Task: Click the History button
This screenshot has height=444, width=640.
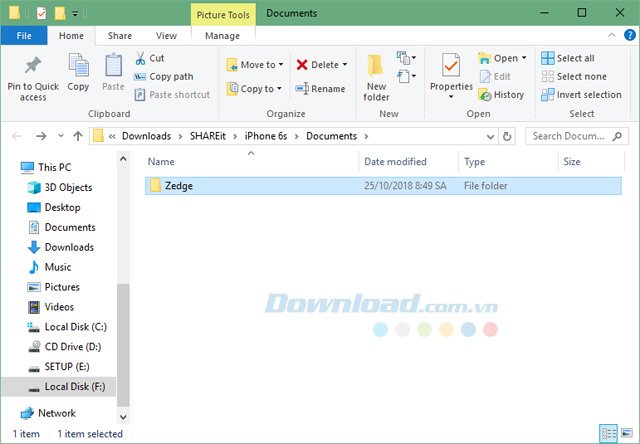Action: point(501,95)
